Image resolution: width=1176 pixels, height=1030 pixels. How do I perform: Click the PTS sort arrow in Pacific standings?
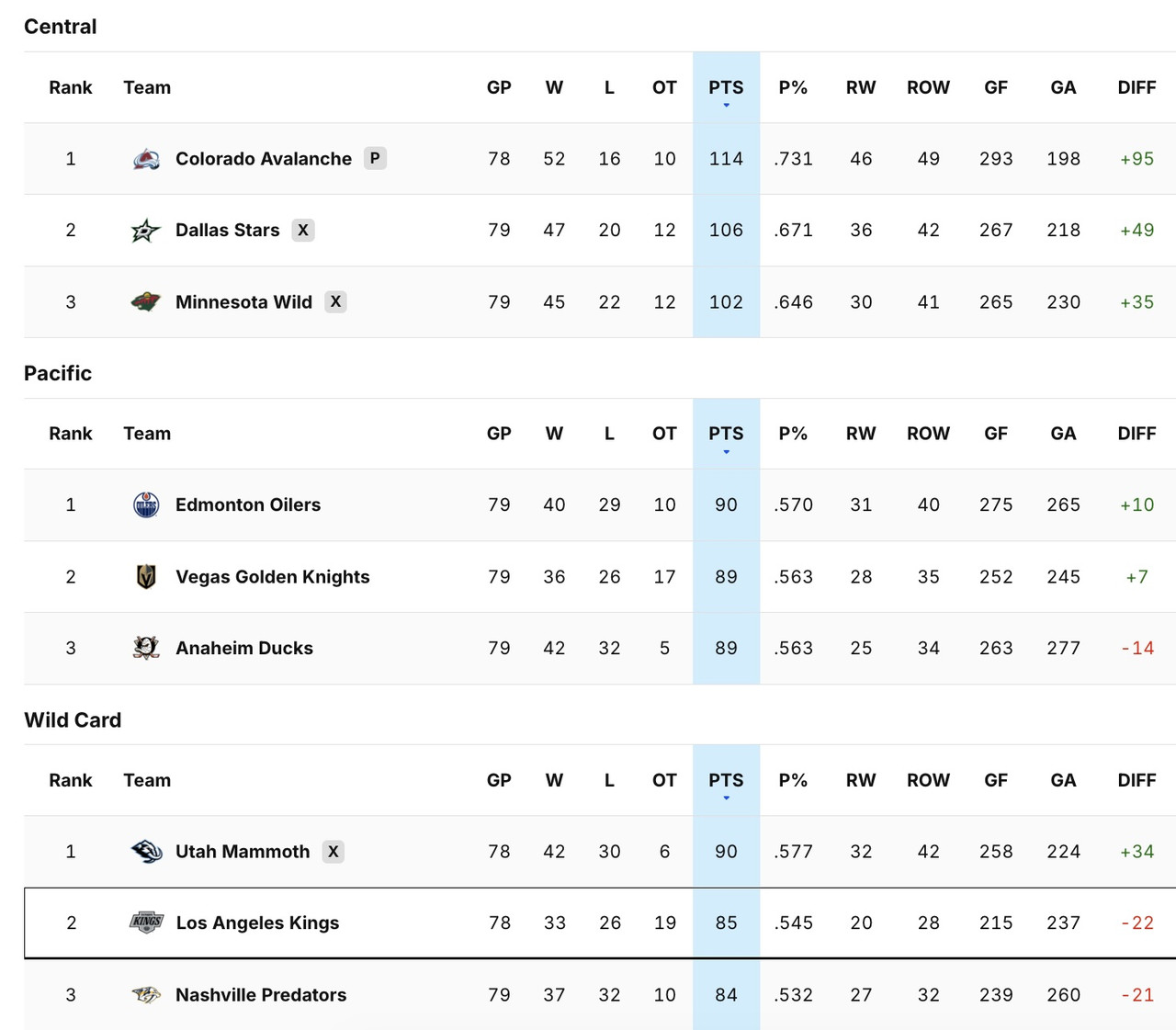[x=726, y=451]
